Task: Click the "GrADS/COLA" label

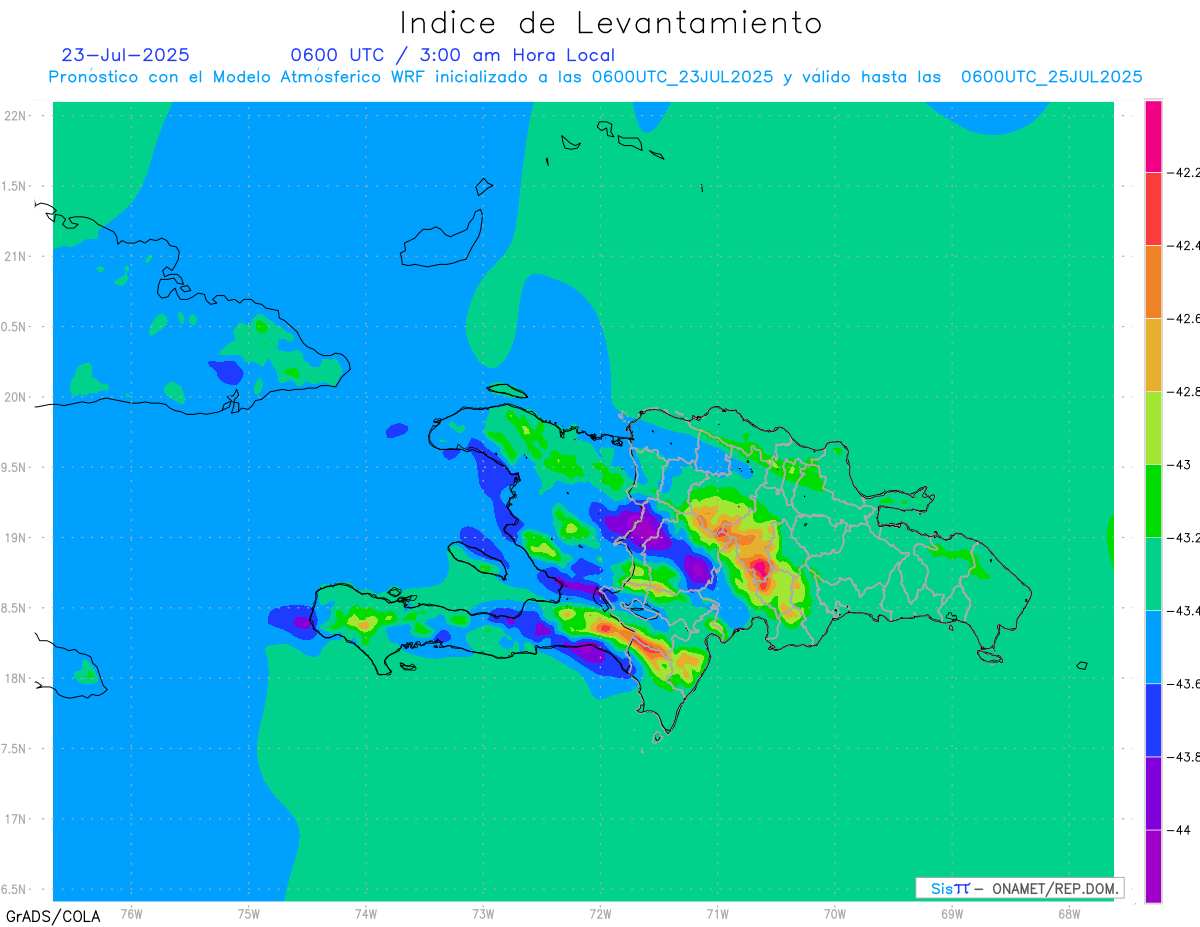Action: tap(53, 916)
